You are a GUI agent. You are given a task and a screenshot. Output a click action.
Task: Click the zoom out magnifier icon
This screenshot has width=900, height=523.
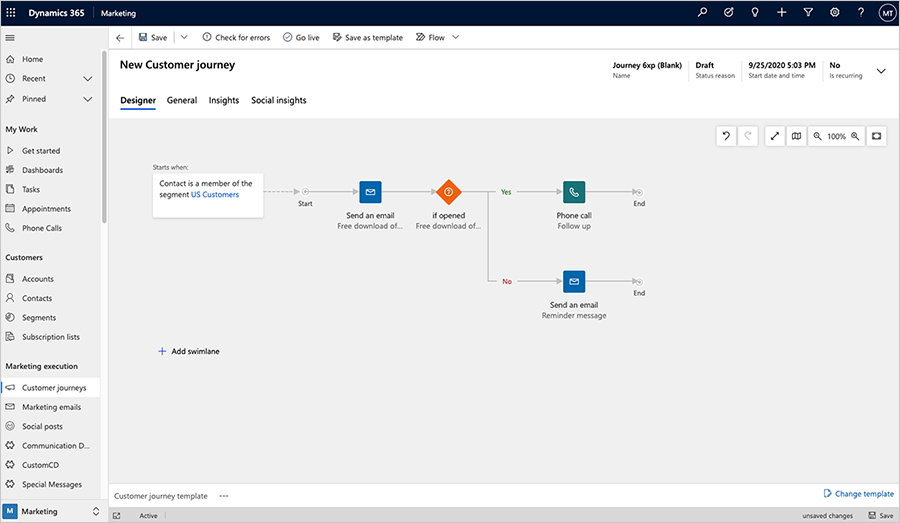click(818, 136)
